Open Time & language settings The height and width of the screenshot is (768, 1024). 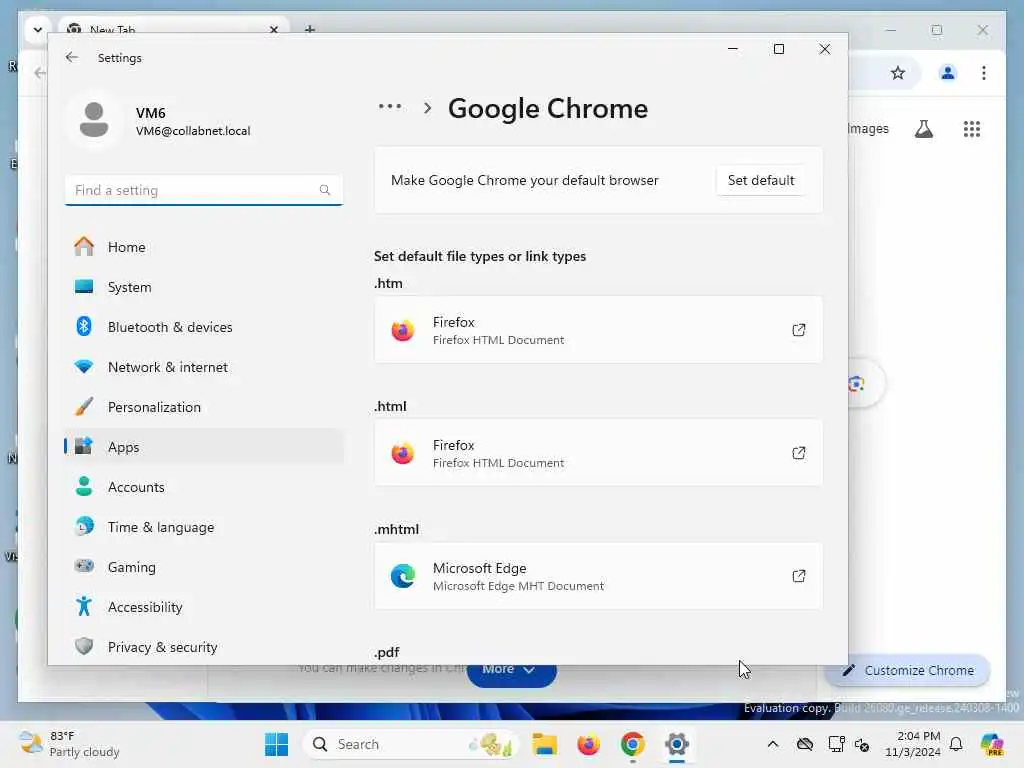click(204, 527)
